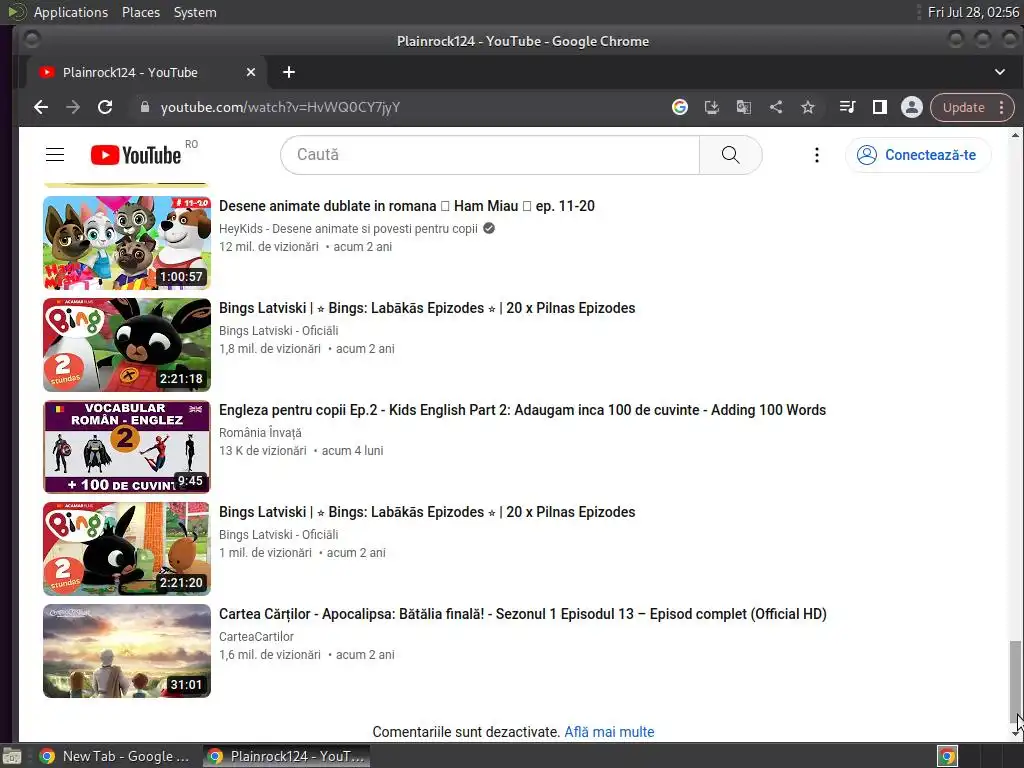Close the Plainrock124 - YouTube tab
The width and height of the screenshot is (1024, 768).
click(x=251, y=72)
